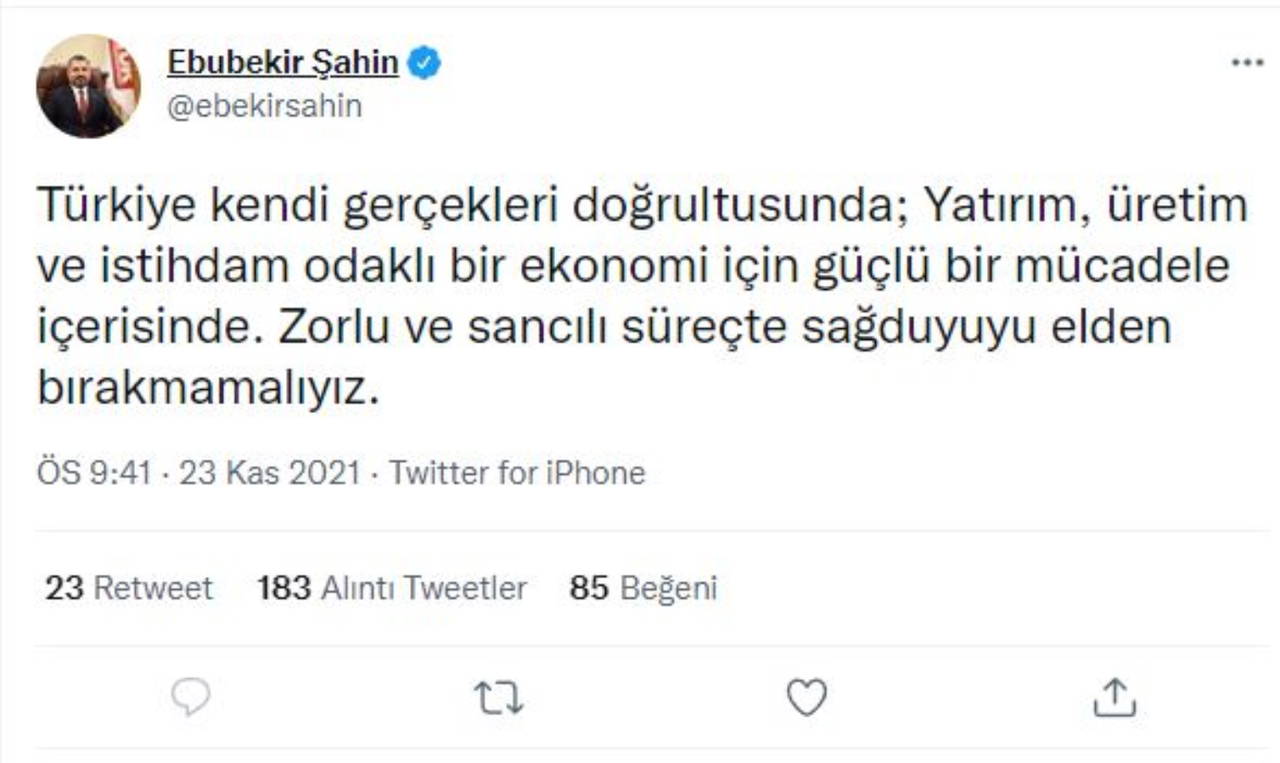Click the ÖS 9:41 time stamp
The height and width of the screenshot is (763, 1280).
pyautogui.click(x=94, y=472)
